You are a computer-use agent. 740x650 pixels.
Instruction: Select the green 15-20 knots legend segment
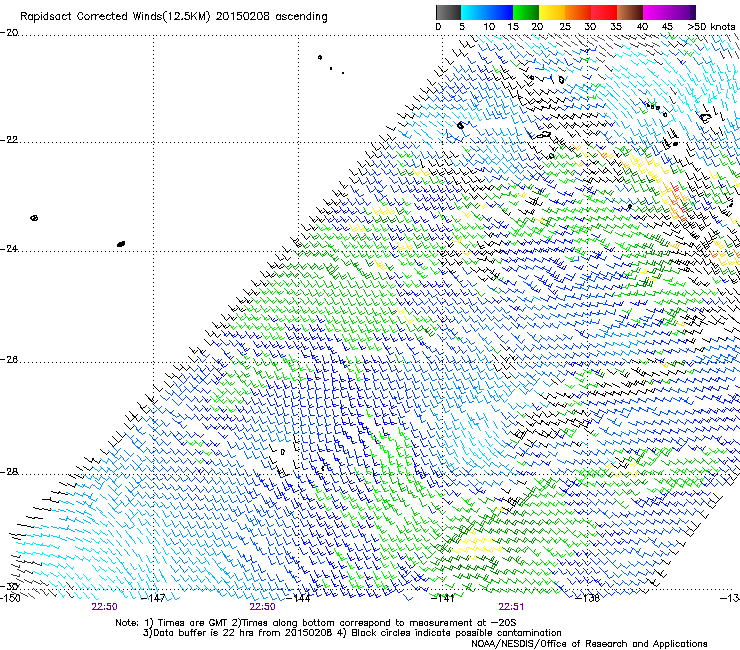click(x=526, y=12)
